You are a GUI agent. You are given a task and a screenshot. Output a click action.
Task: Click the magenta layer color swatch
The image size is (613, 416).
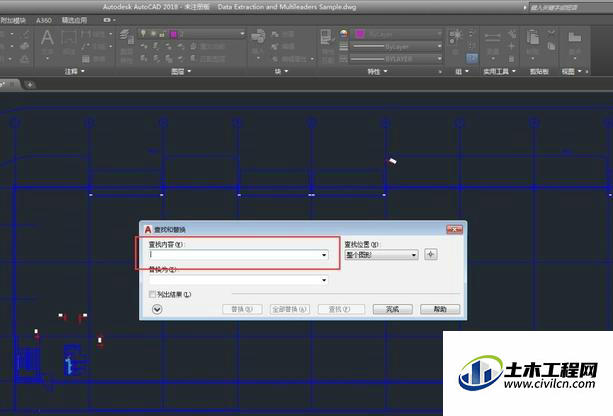click(174, 34)
